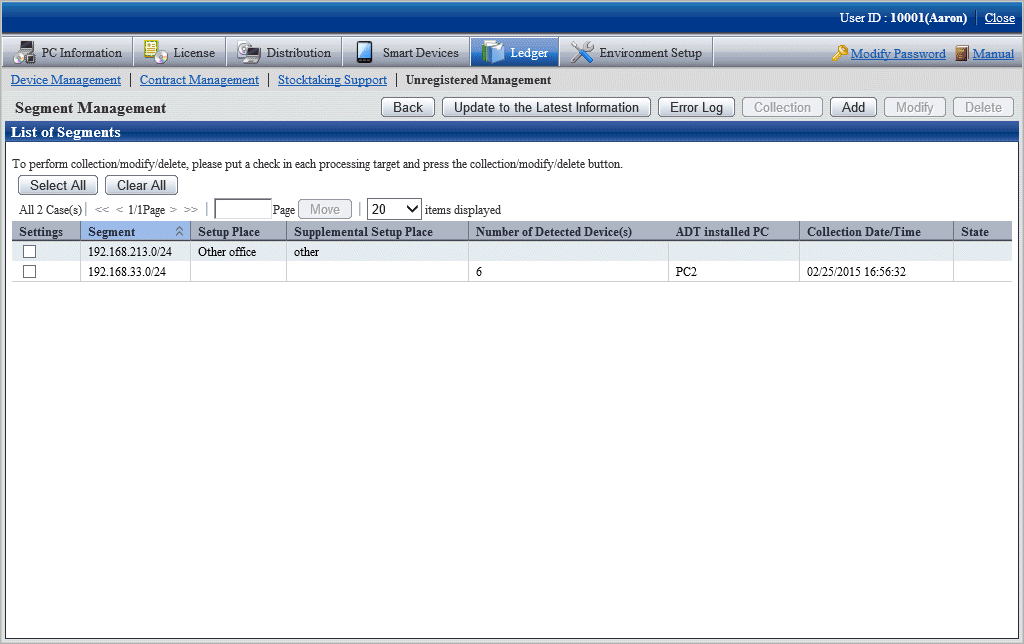
Task: Switch to Stocktaking Support section
Action: pyautogui.click(x=332, y=80)
